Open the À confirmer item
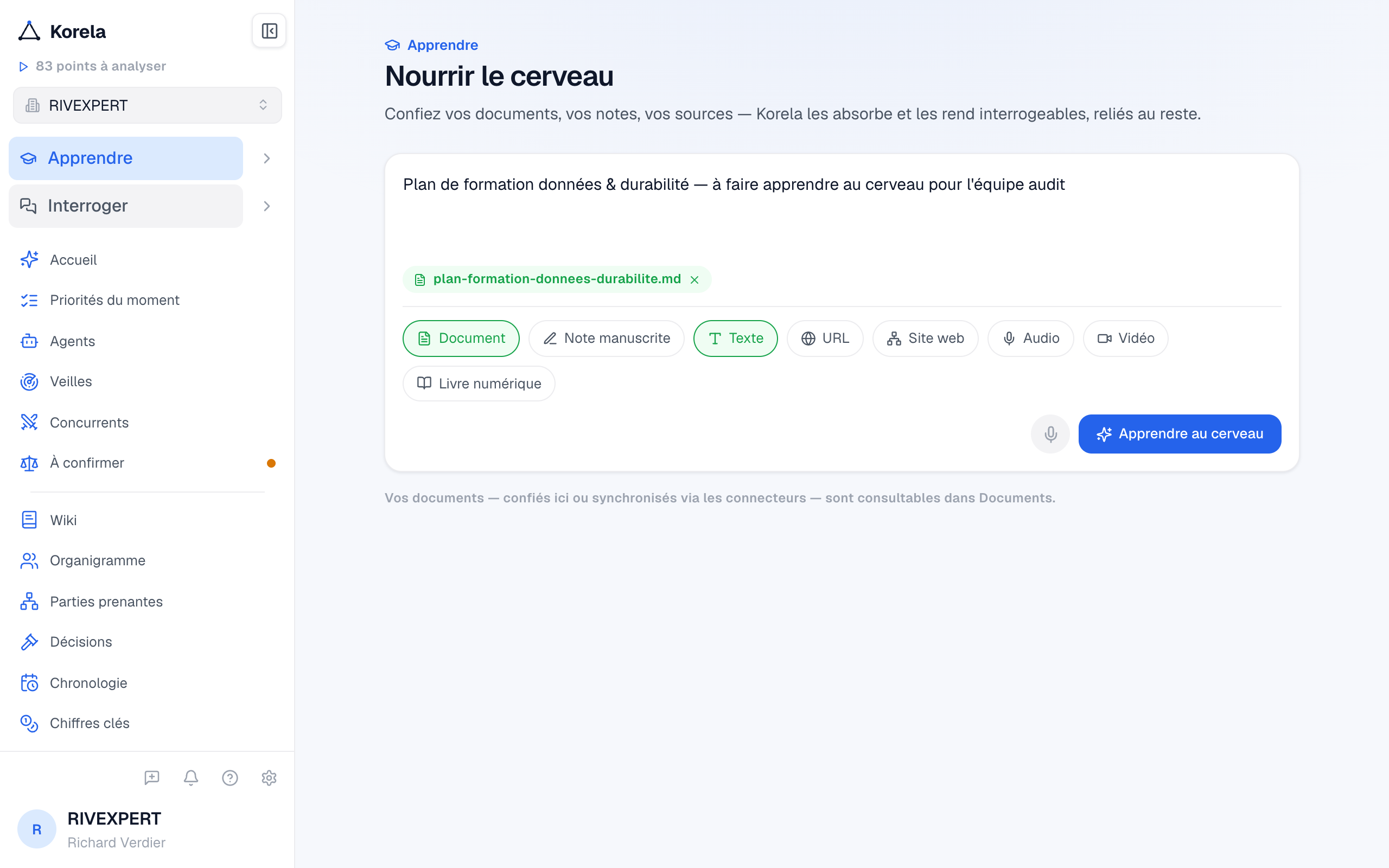Screen dimensions: 1389x868 point(87,463)
